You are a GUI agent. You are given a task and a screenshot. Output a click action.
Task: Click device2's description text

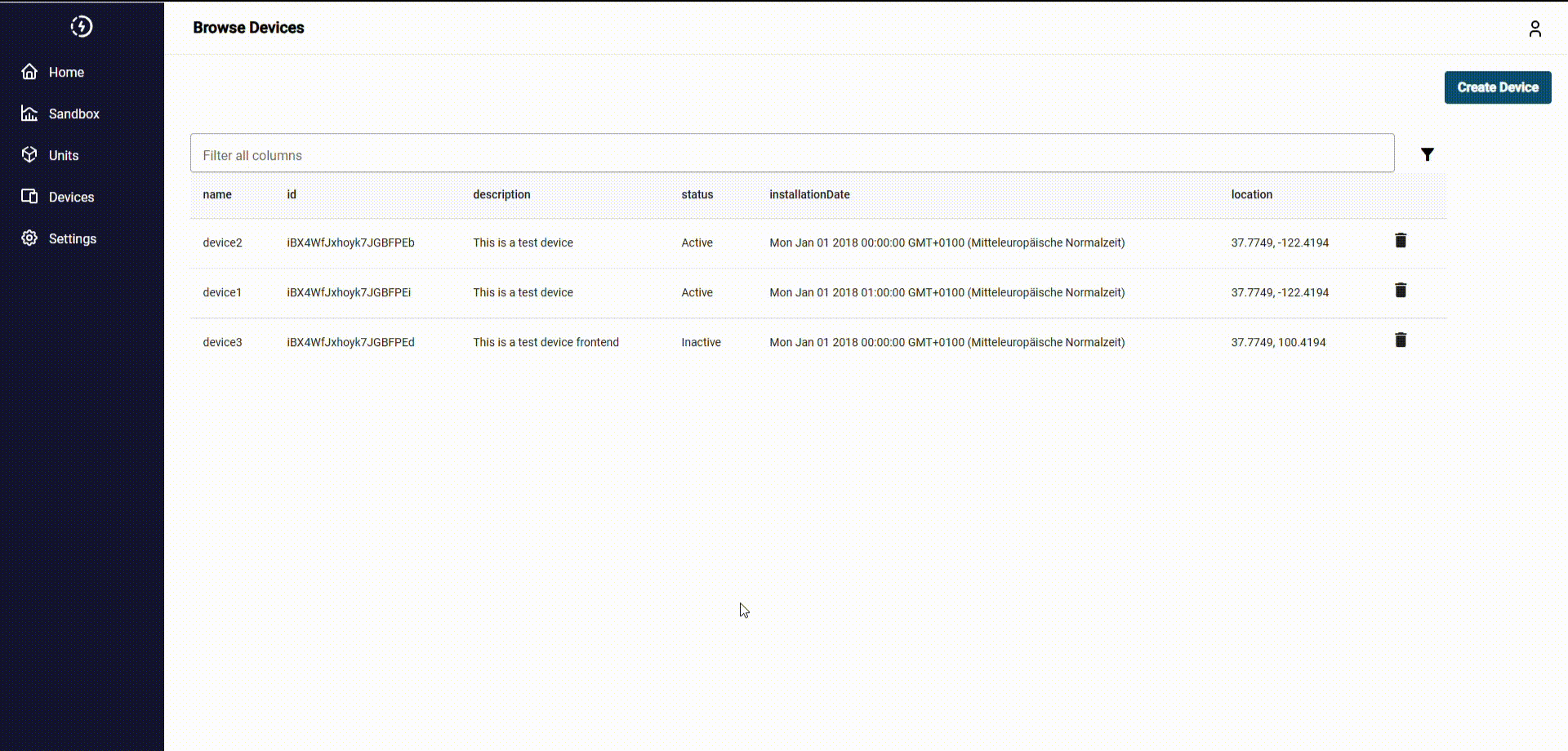coord(523,242)
